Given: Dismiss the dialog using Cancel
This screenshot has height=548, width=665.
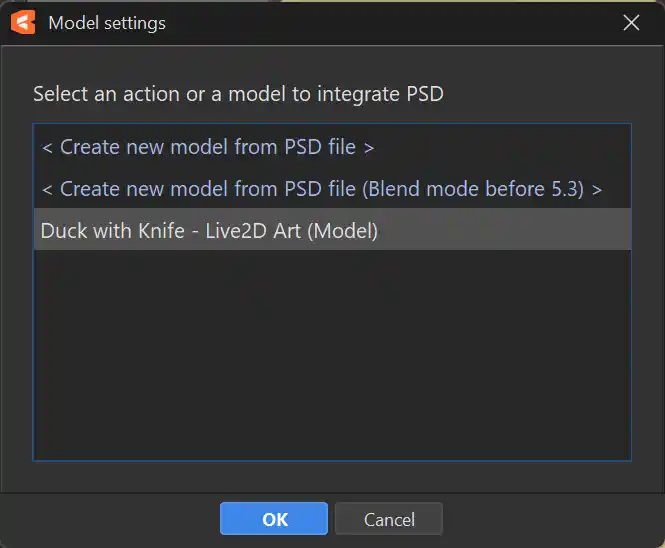Looking at the screenshot, I should point(388,519).
